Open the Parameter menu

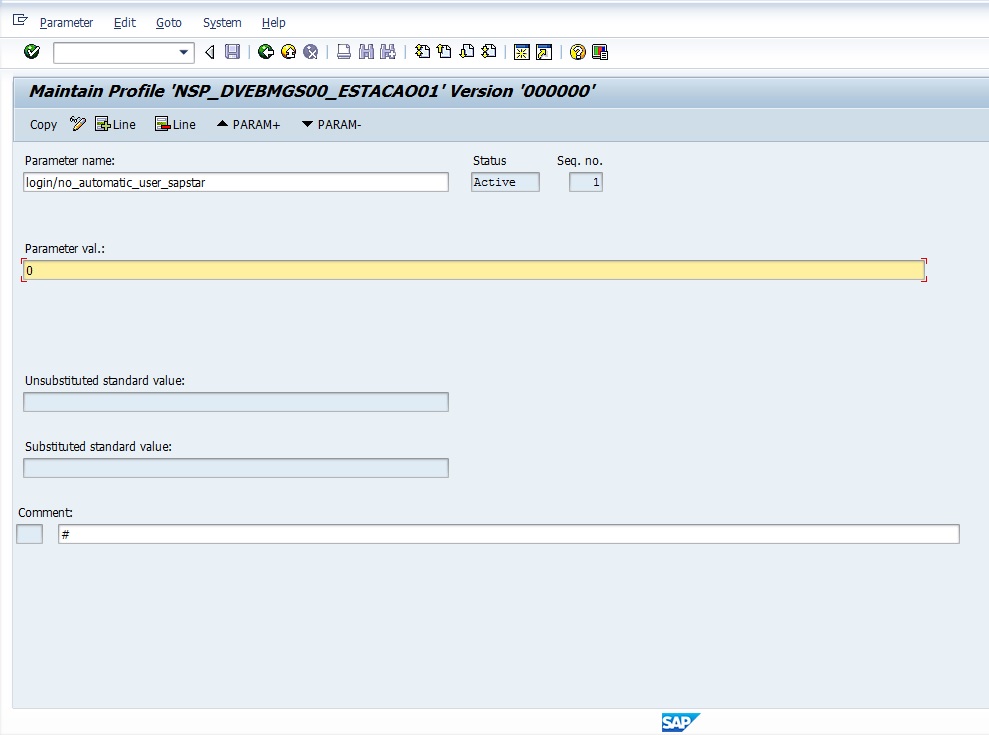[66, 22]
